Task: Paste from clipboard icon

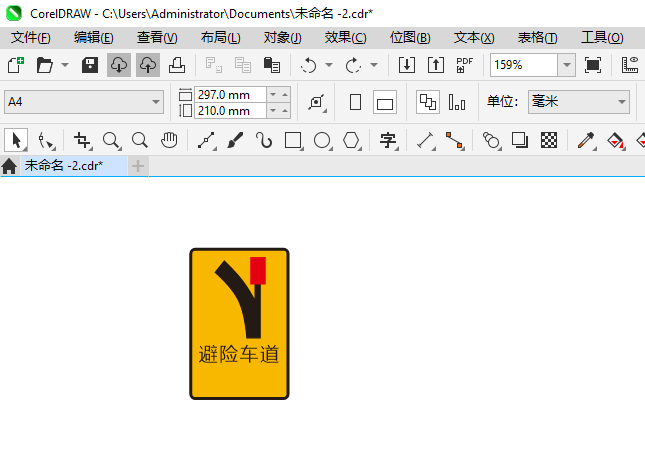Action: coord(271,65)
